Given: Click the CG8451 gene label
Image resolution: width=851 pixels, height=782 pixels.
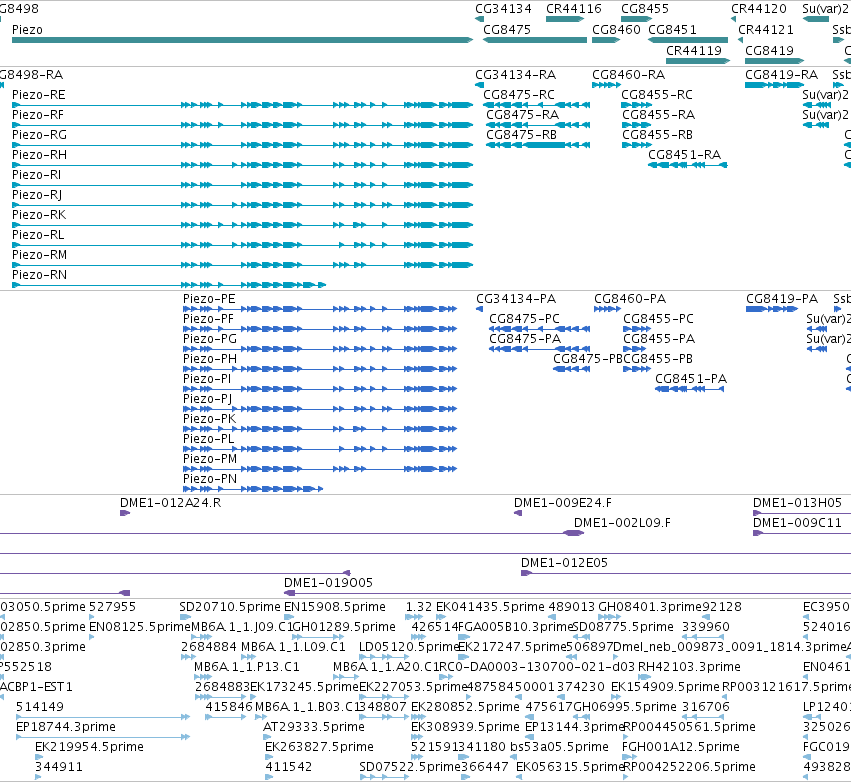Looking at the screenshot, I should coord(672,30).
